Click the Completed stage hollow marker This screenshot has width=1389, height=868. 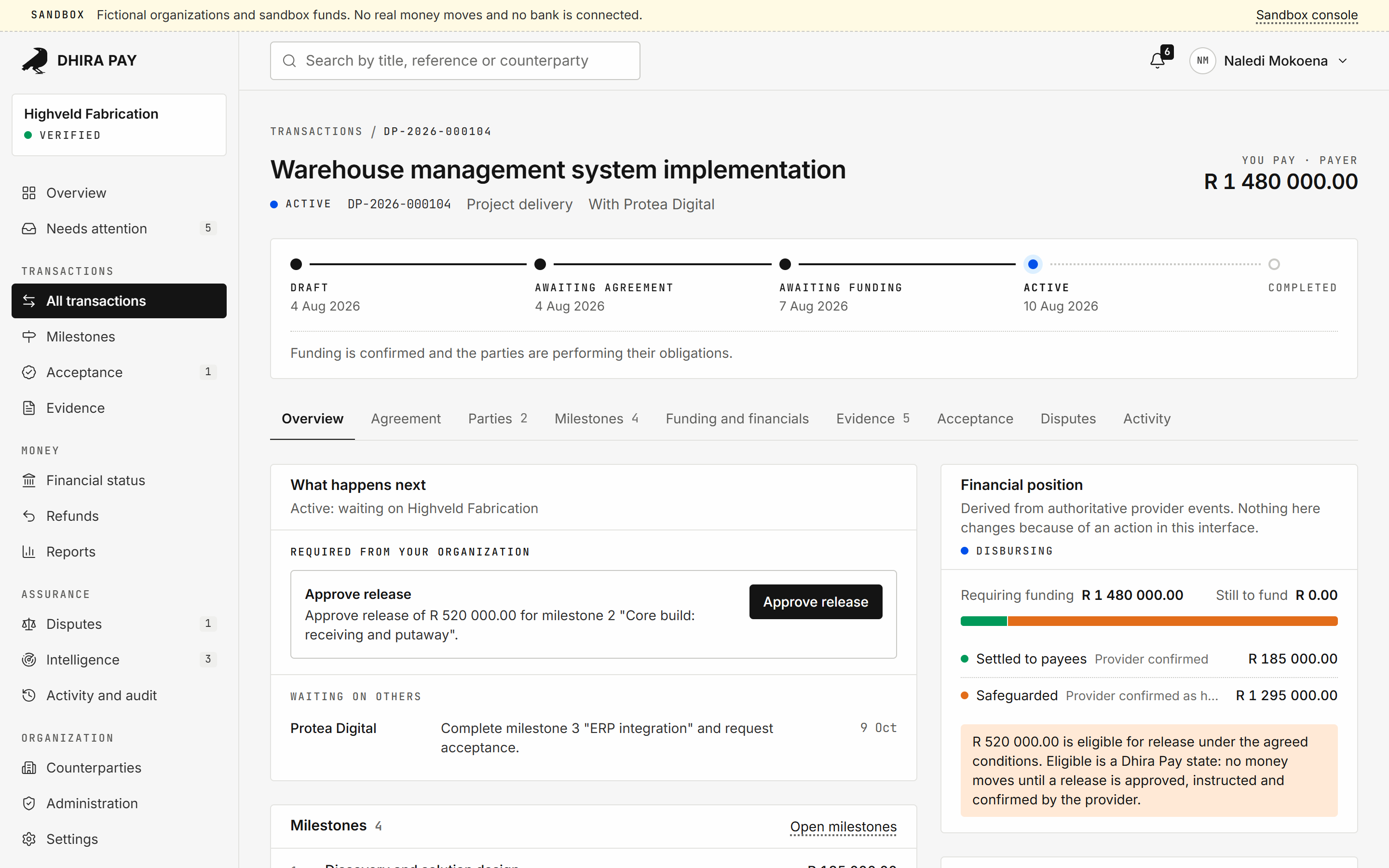coord(1274,264)
